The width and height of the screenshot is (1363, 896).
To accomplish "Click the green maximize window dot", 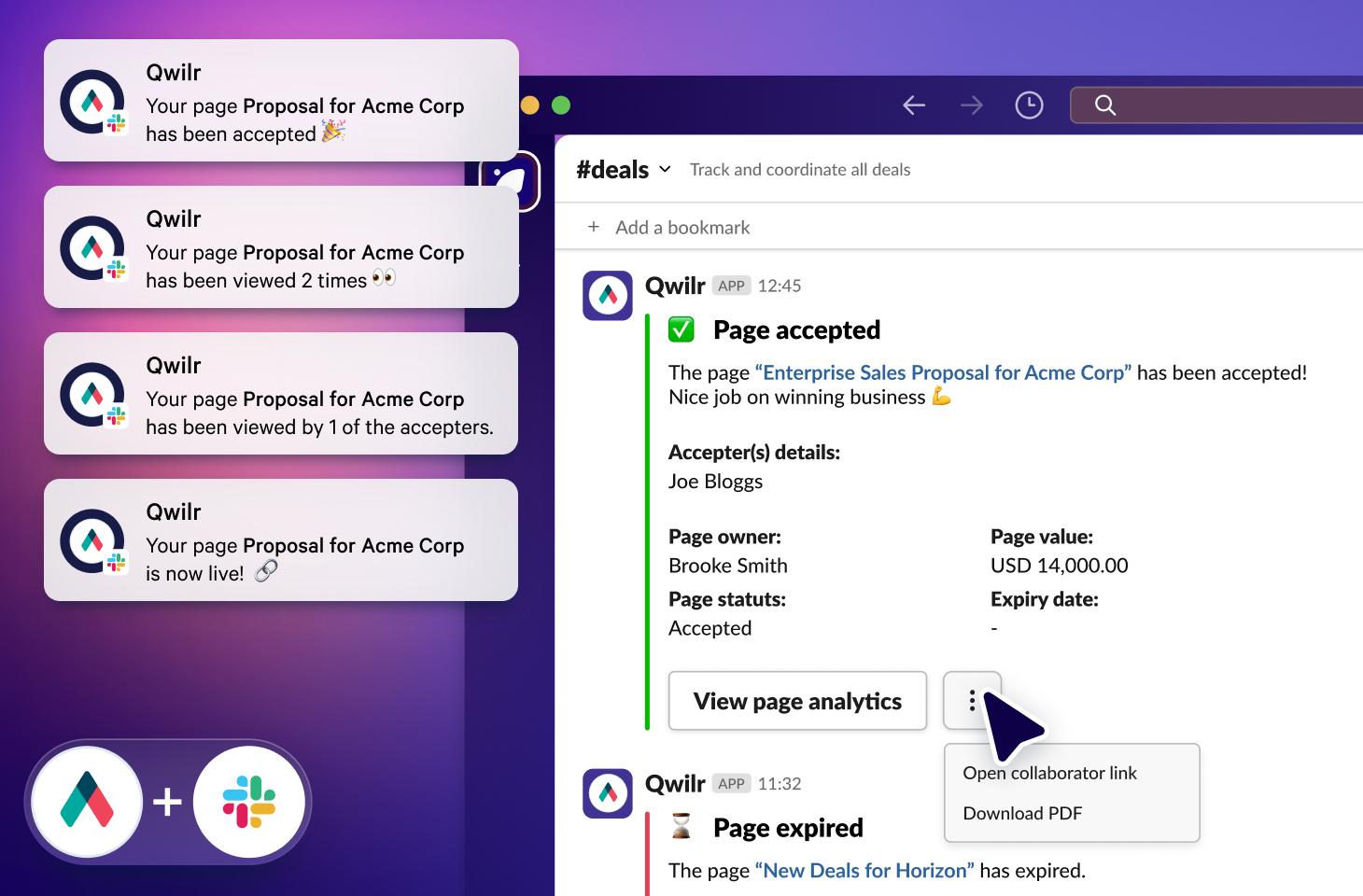I will [561, 105].
